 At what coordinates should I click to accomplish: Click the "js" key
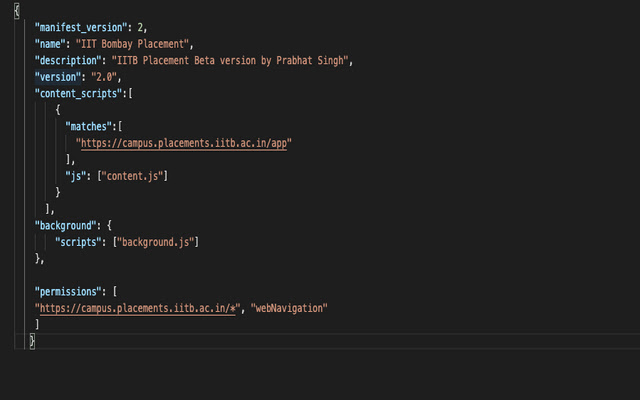tap(74, 176)
